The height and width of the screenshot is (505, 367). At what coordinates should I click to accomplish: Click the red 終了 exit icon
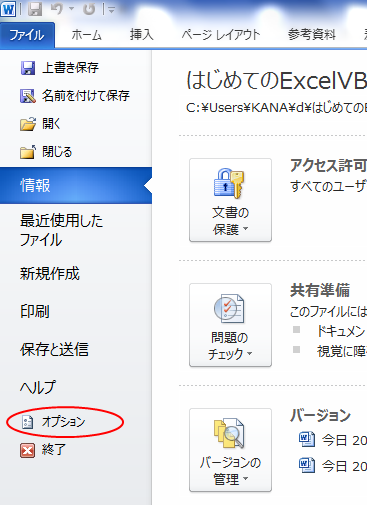pyautogui.click(x=27, y=450)
